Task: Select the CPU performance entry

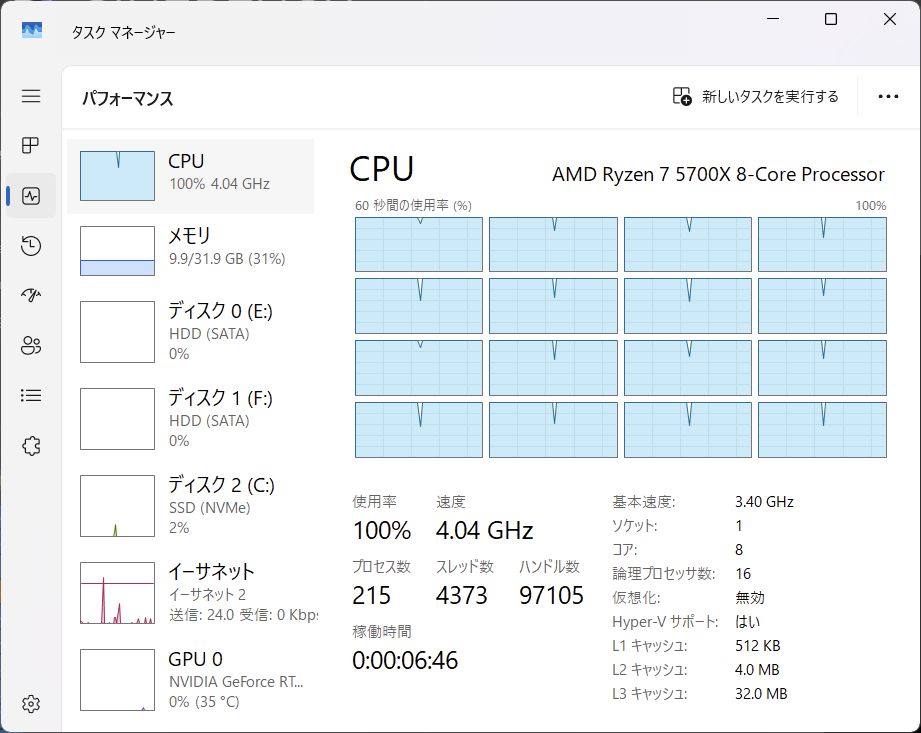Action: (191, 176)
